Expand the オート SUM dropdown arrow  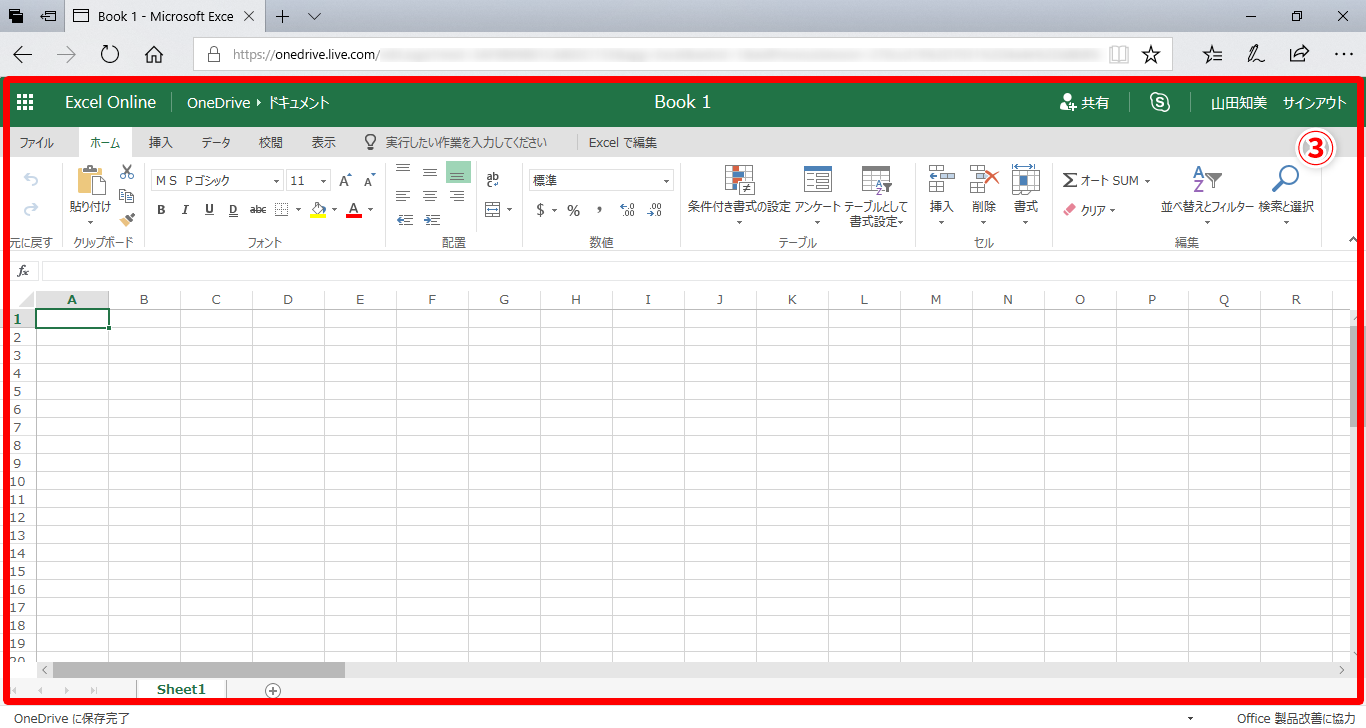click(1147, 181)
